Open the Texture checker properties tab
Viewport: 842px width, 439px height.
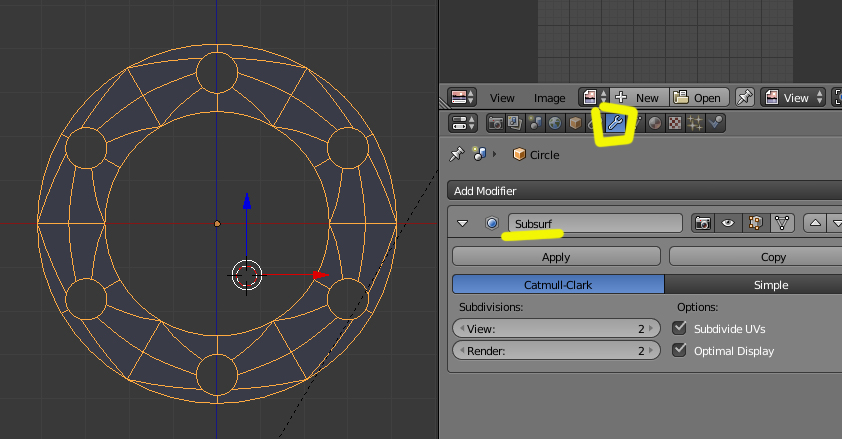tap(675, 124)
